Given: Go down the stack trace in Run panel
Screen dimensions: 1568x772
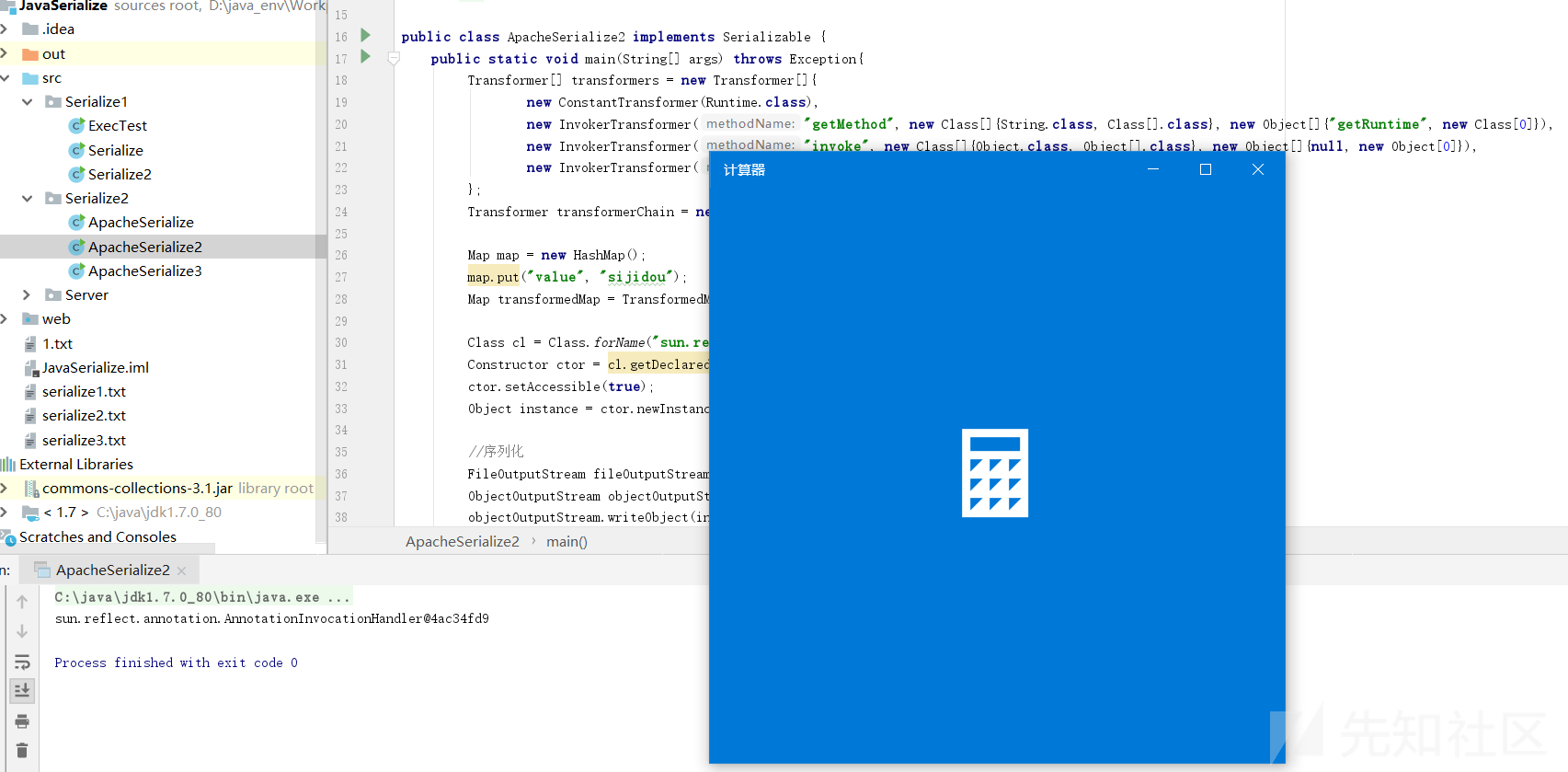Looking at the screenshot, I should point(22,631).
